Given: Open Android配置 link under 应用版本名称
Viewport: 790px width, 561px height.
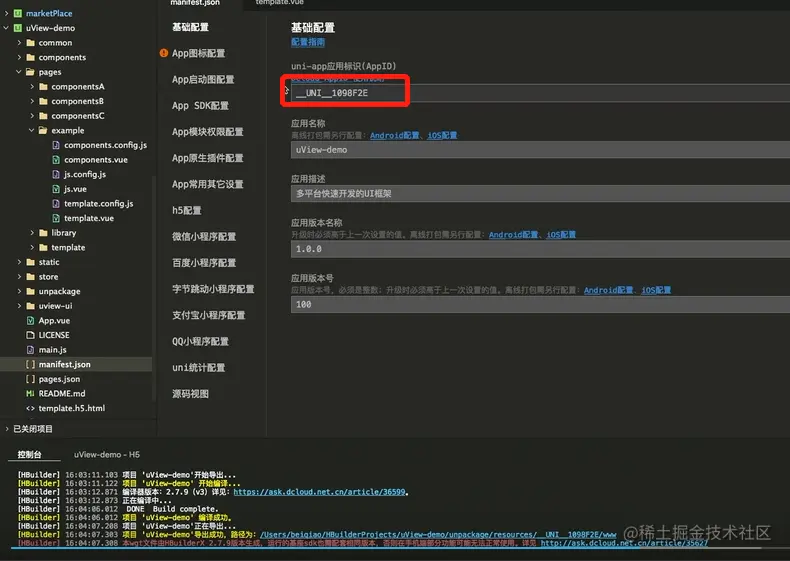Looking at the screenshot, I should (x=513, y=234).
